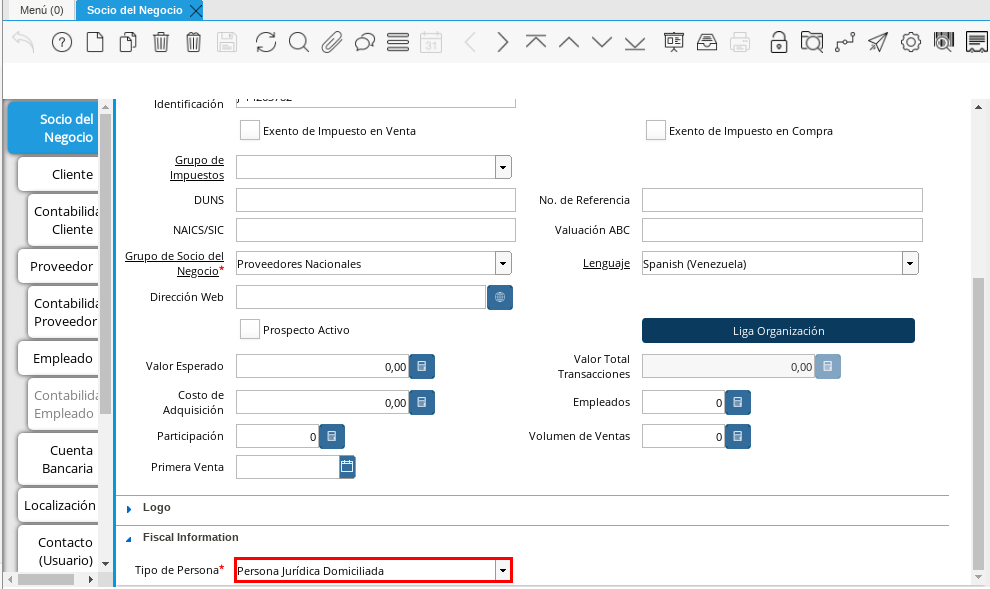Expand the Logo section
Image resolution: width=990 pixels, height=589 pixels.
click(x=156, y=508)
